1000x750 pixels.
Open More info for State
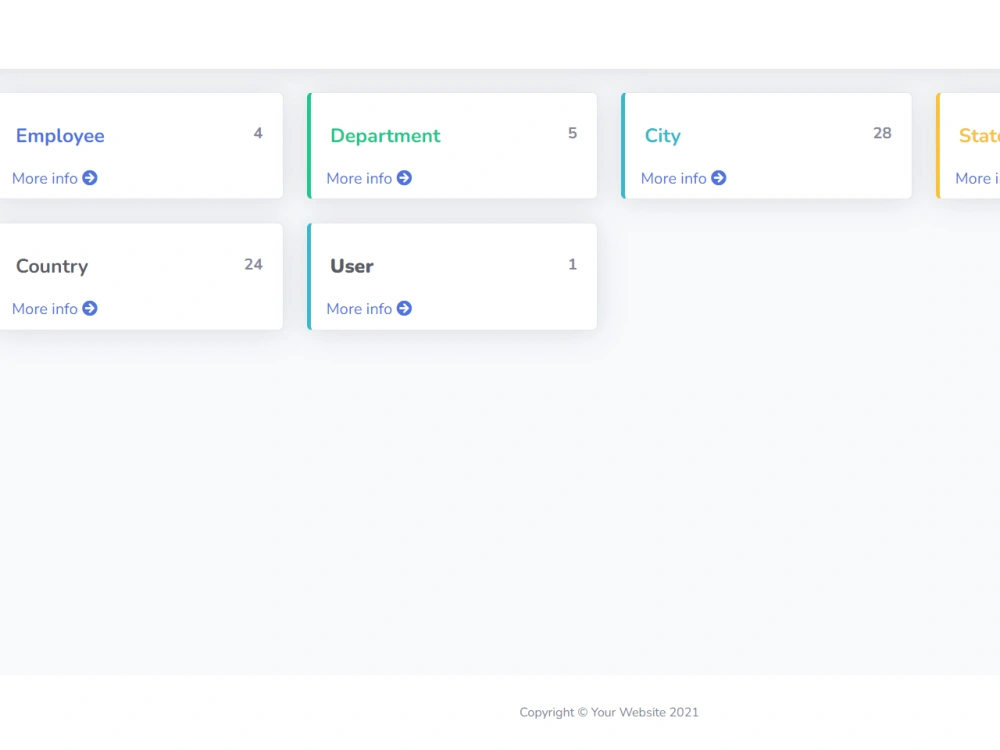[975, 178]
